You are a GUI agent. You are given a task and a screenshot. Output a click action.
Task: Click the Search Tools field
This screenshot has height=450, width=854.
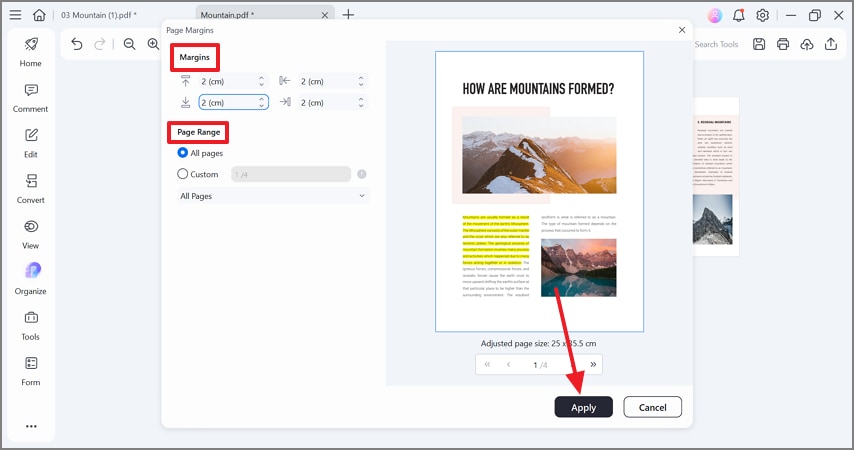(x=716, y=44)
